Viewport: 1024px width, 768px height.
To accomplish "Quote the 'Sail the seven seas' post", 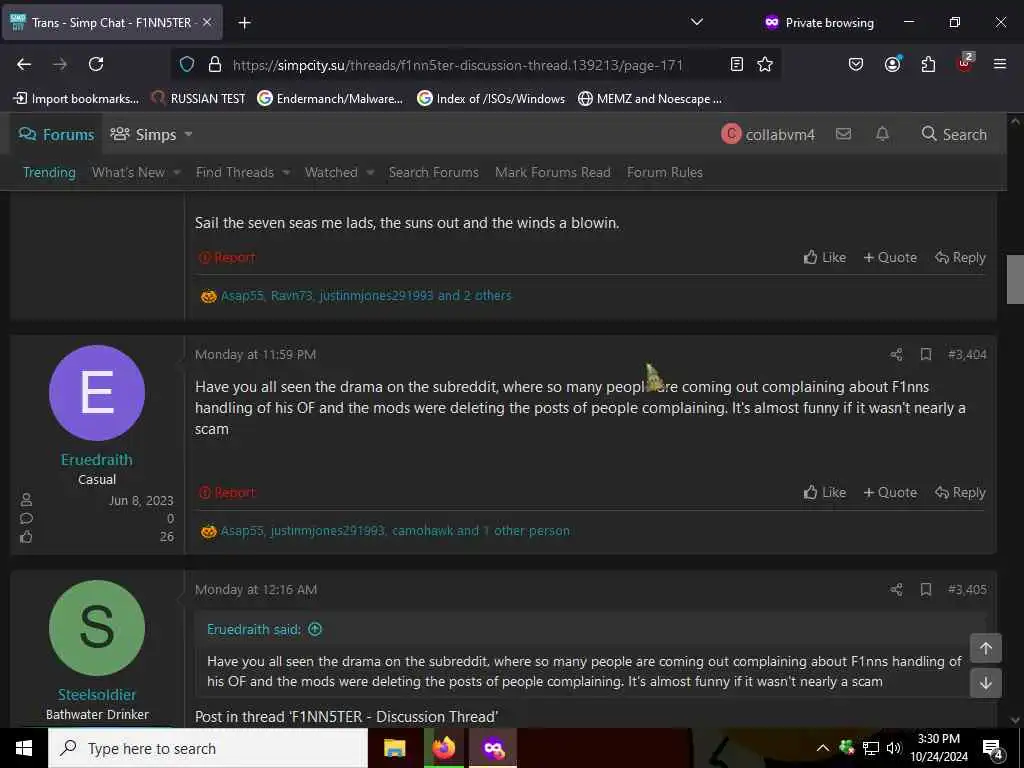I will click(x=890, y=257).
